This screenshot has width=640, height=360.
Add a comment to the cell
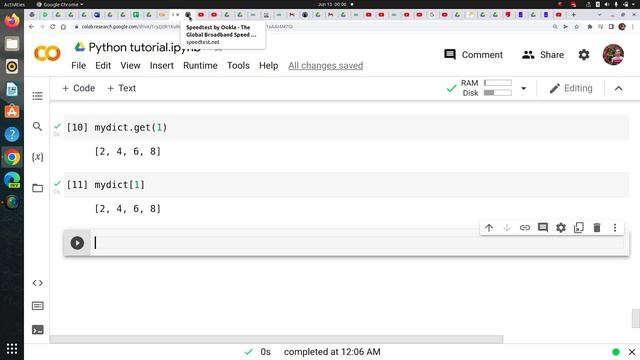click(543, 228)
